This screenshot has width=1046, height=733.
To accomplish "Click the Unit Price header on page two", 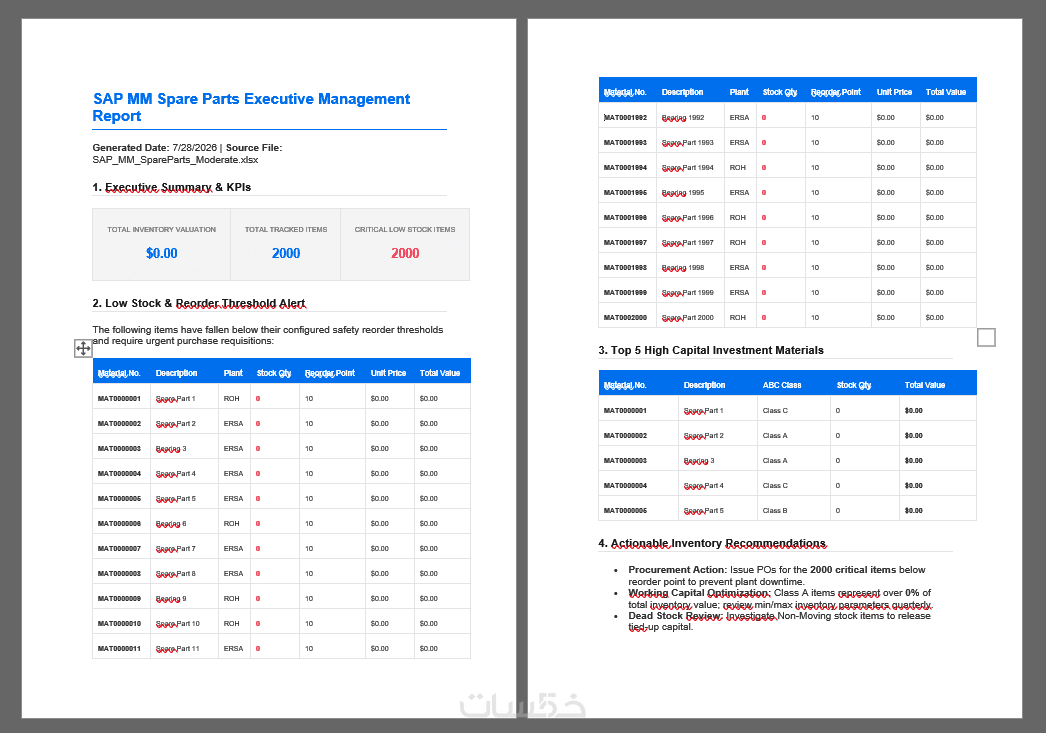I will (894, 92).
